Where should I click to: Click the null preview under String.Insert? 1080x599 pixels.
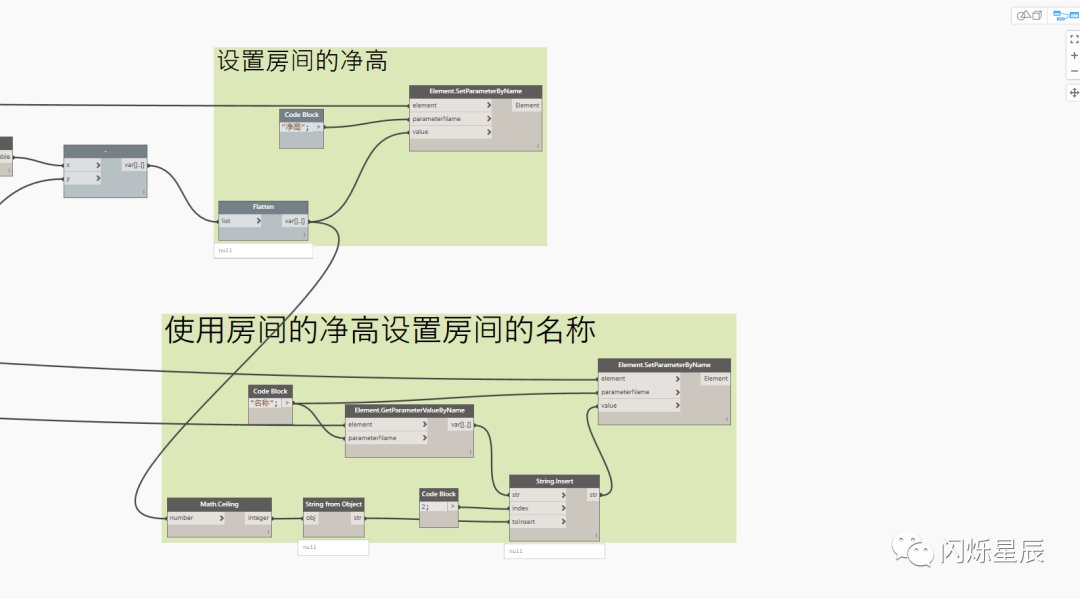click(554, 550)
